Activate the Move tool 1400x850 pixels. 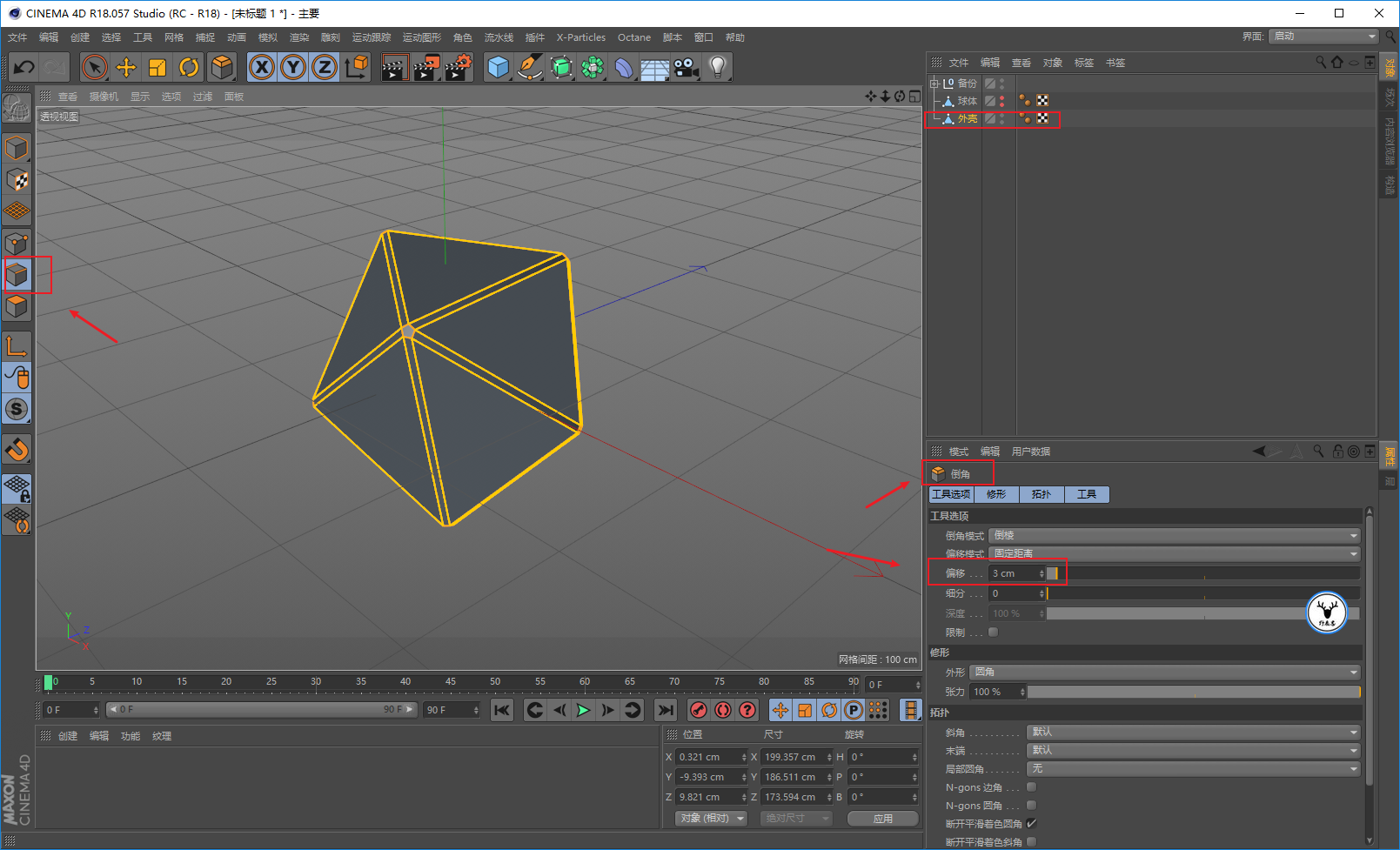126,67
